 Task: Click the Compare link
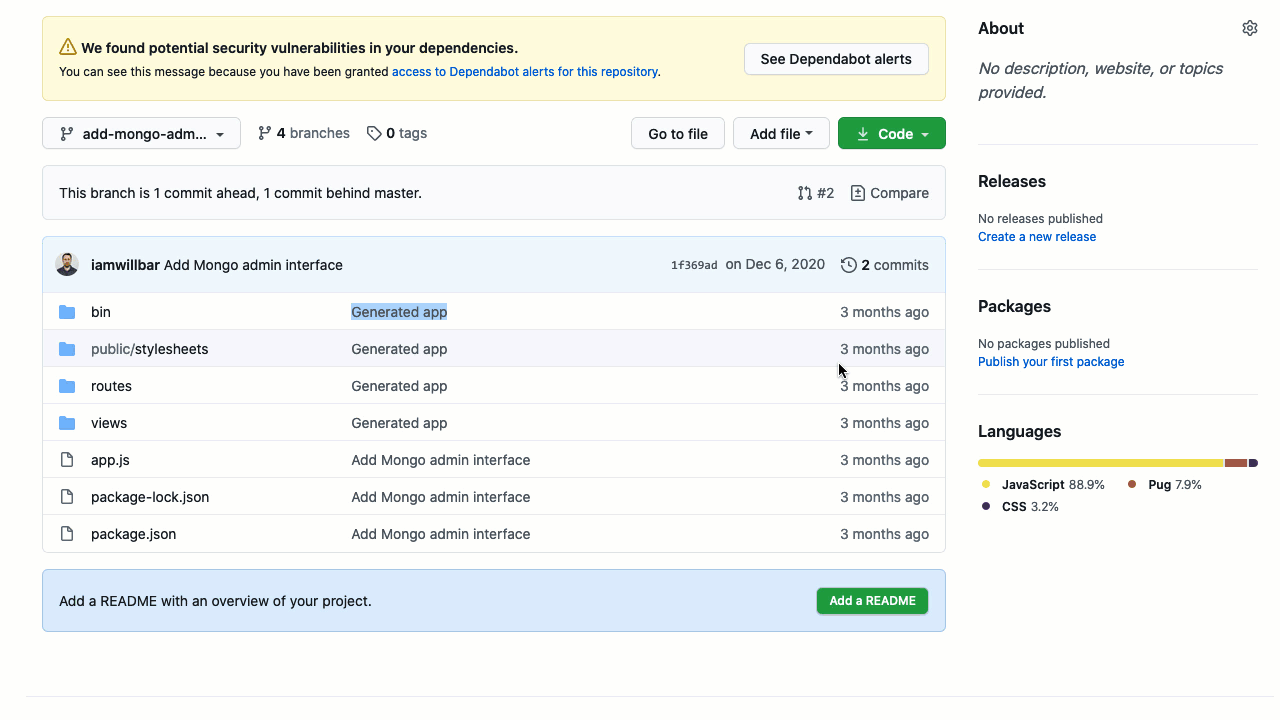coord(890,193)
